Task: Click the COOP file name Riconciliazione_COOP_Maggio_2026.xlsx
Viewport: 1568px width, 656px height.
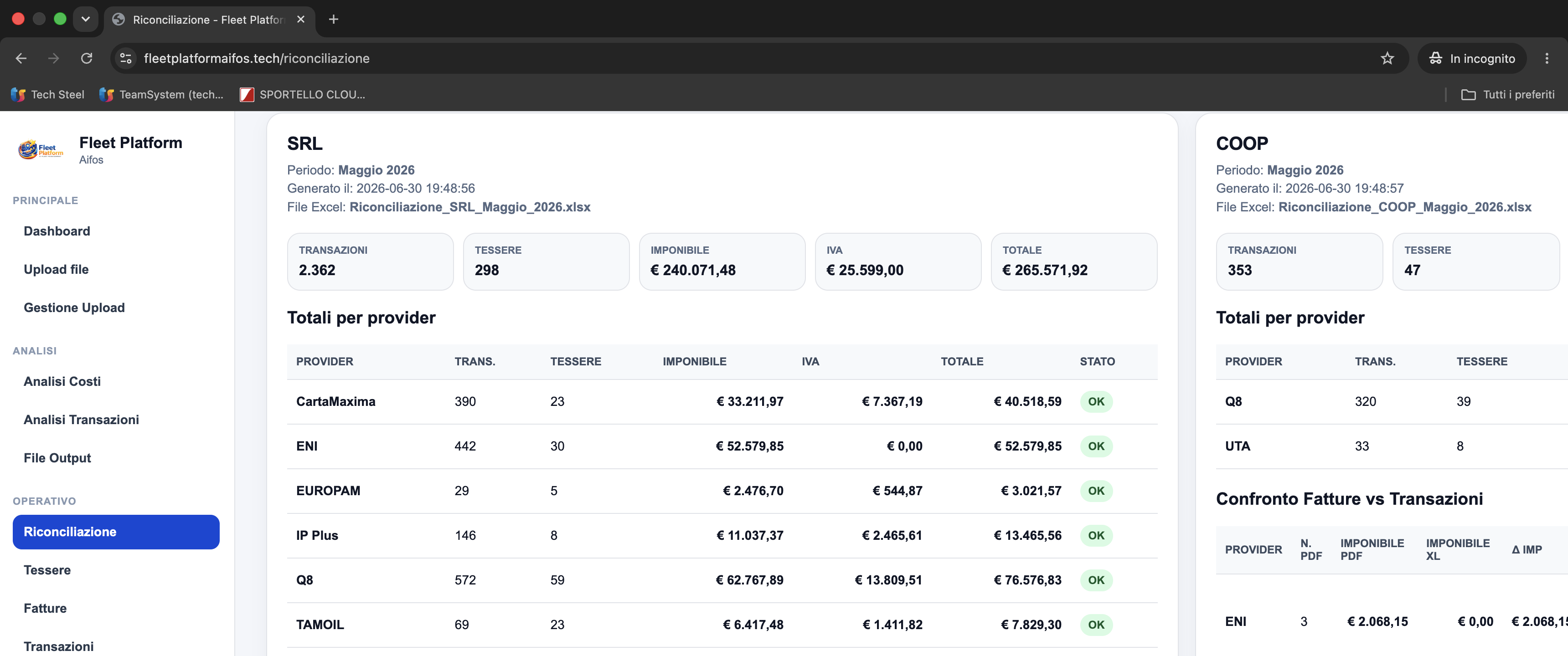Action: point(1405,207)
